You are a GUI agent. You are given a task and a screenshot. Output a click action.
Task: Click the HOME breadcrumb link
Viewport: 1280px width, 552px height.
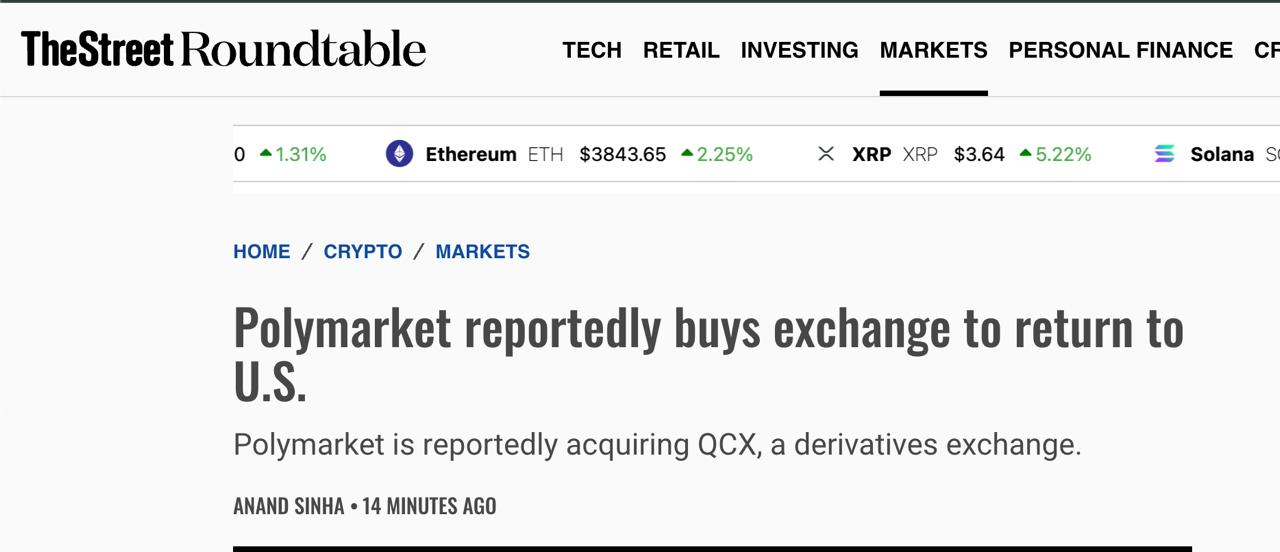tap(262, 252)
